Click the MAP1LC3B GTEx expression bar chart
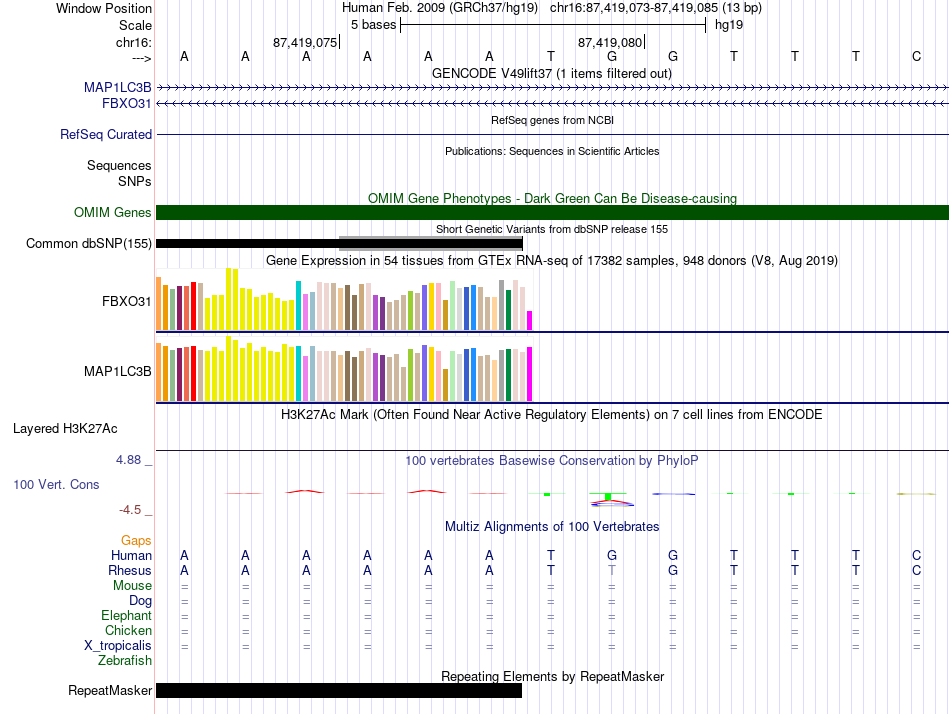This screenshot has height=714, width=950. (x=344, y=369)
